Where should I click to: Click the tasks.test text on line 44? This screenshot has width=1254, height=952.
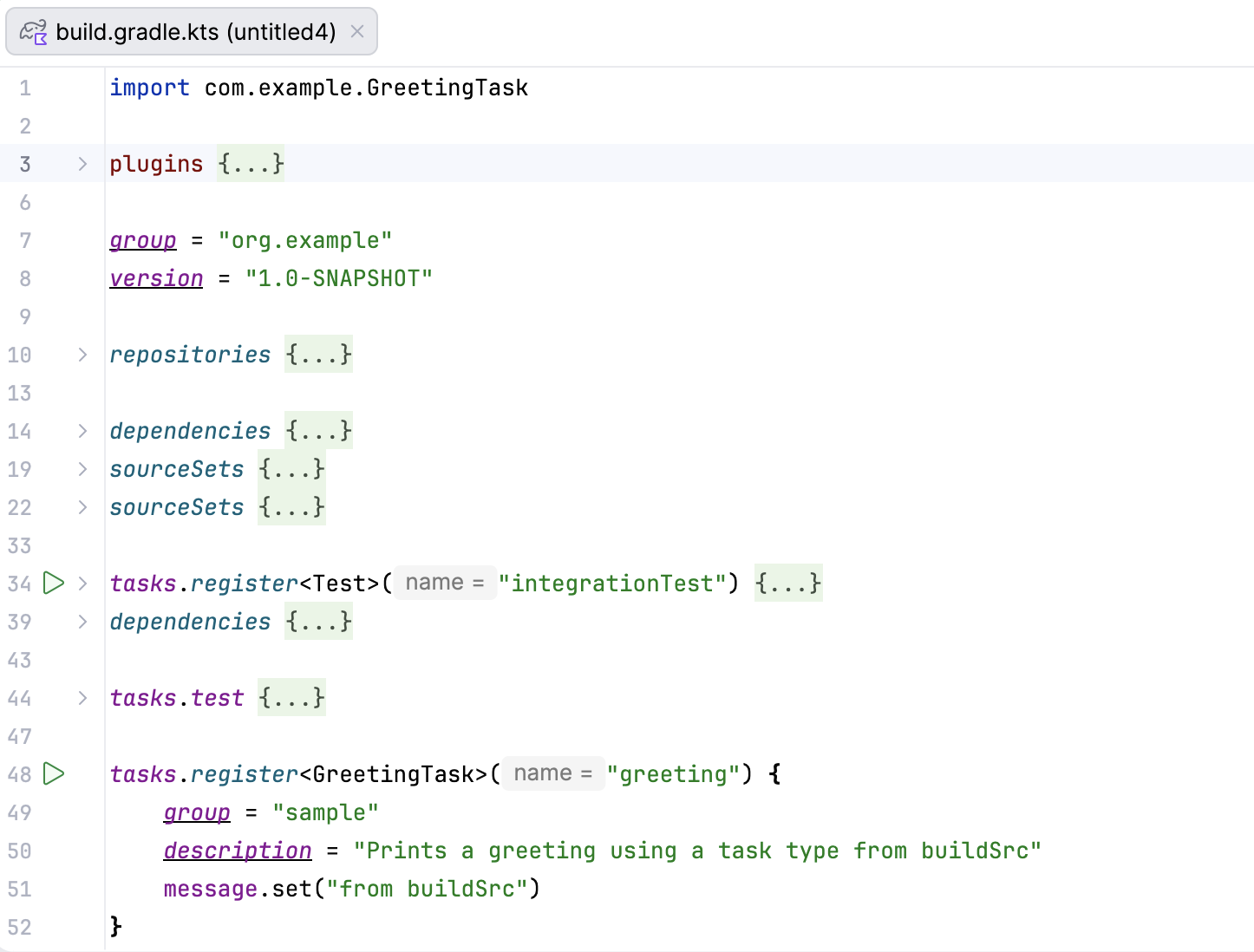(177, 698)
